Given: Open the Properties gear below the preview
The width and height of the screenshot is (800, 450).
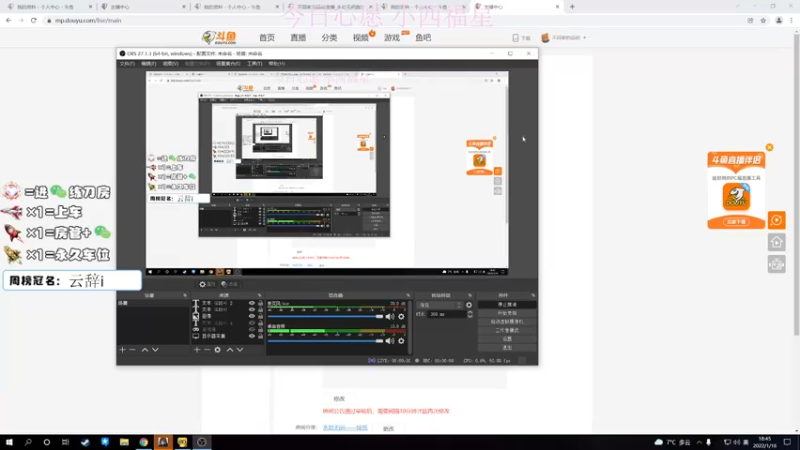Looking at the screenshot, I should coord(207,284).
